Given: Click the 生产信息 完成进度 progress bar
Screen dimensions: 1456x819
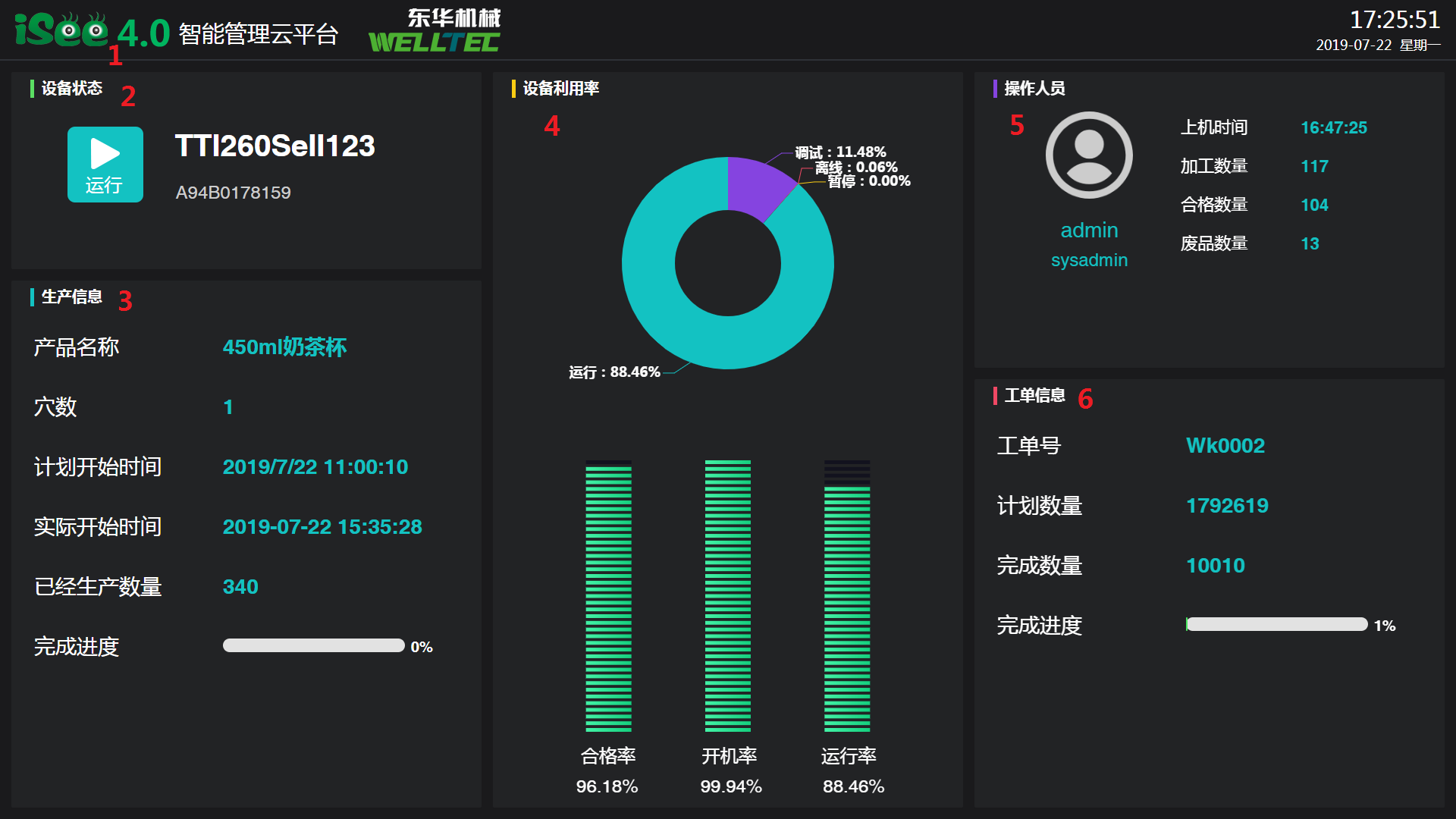Looking at the screenshot, I should 313,646.
